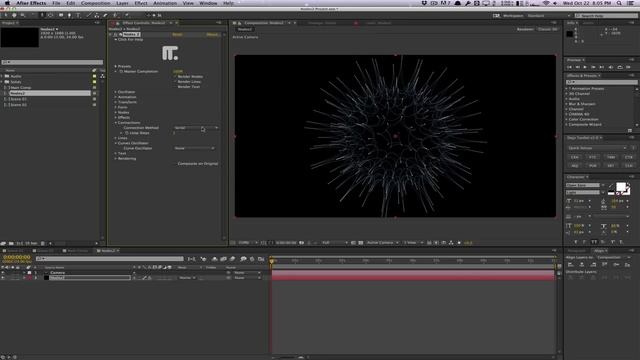
Task: Click Play in the Preview panel
Action: point(585,67)
